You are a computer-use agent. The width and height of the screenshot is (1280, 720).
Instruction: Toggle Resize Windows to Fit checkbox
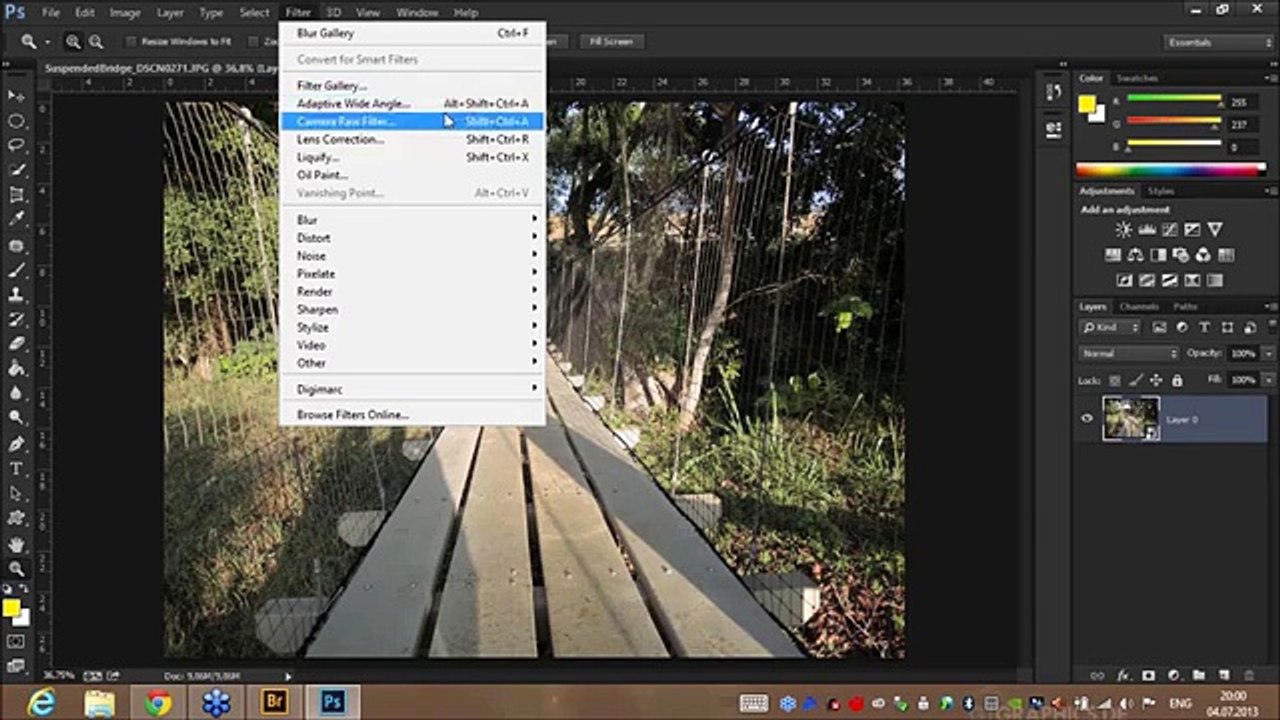[x=131, y=42]
